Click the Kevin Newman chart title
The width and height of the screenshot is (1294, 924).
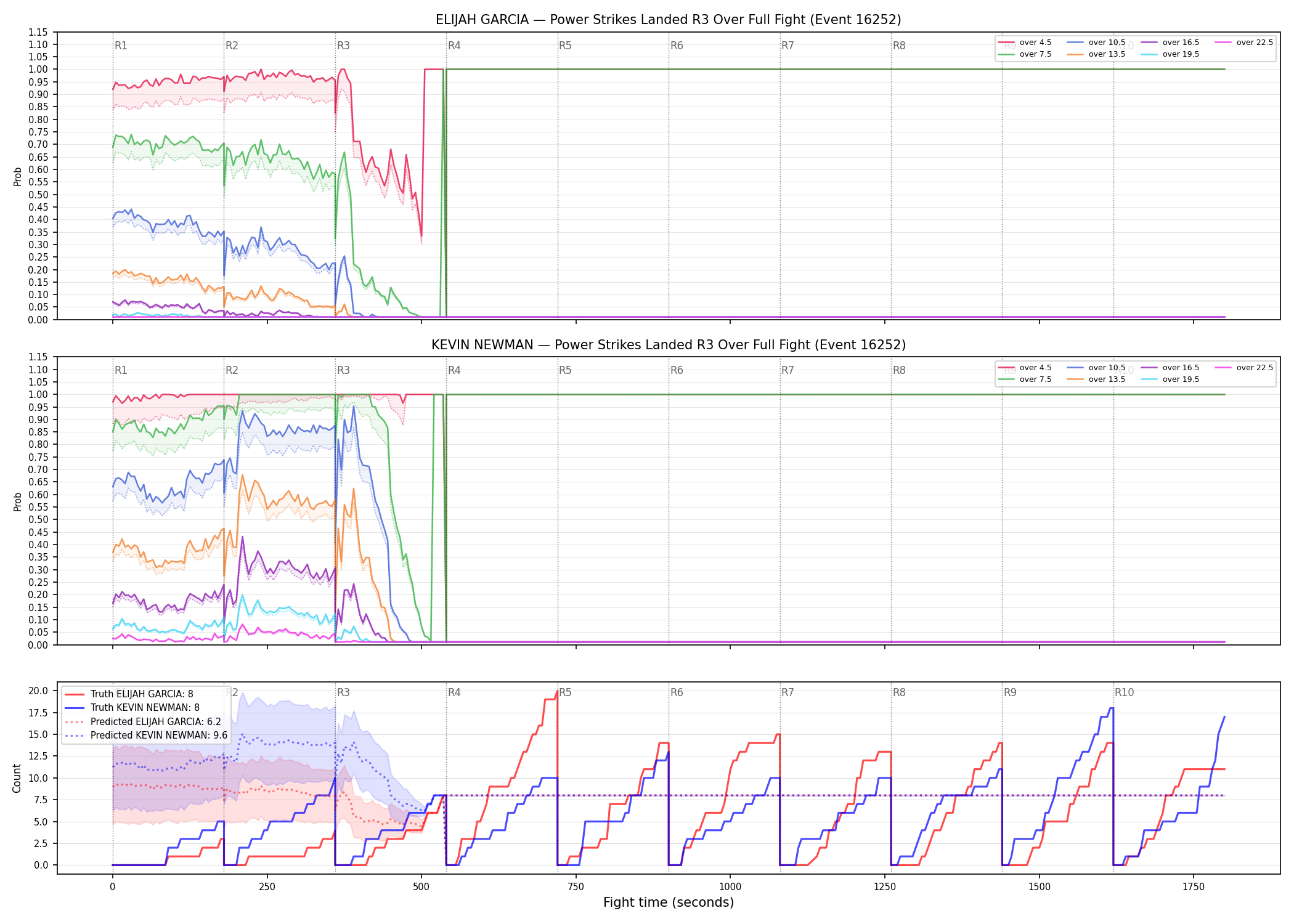point(669,345)
